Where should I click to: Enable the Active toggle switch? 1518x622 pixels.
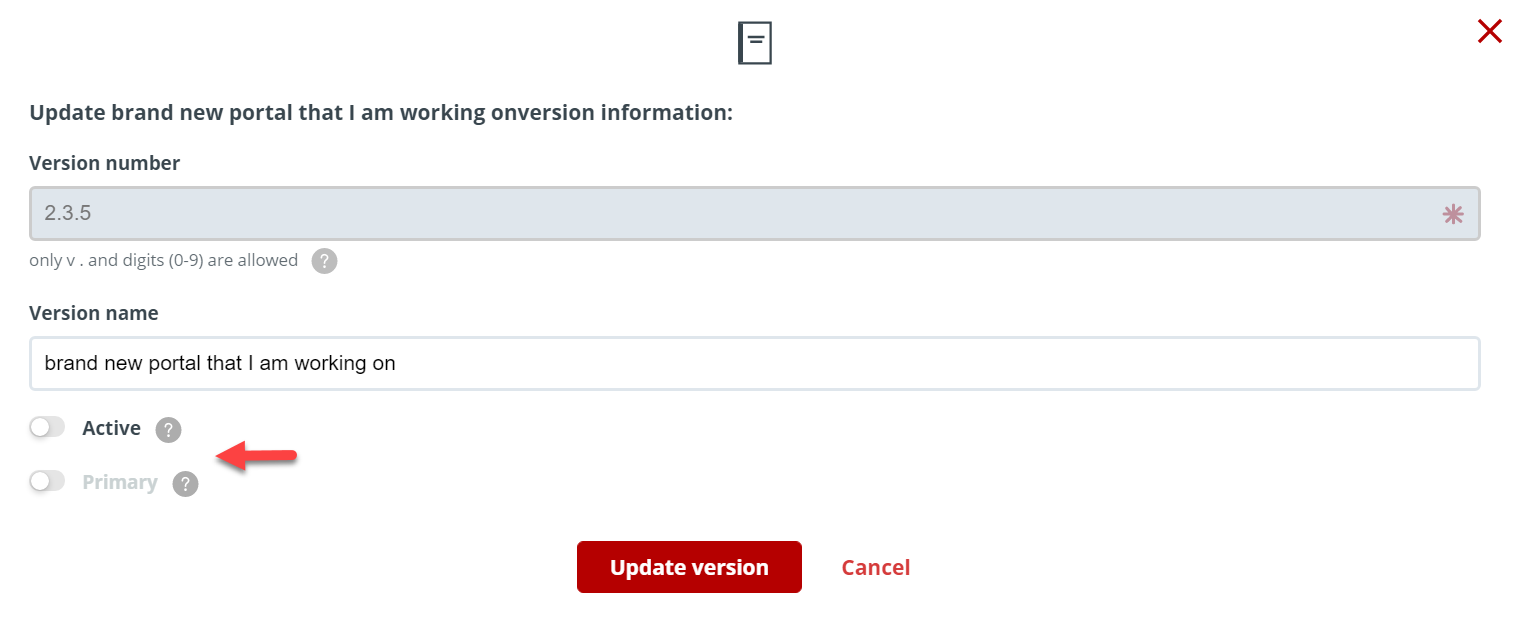(47, 428)
